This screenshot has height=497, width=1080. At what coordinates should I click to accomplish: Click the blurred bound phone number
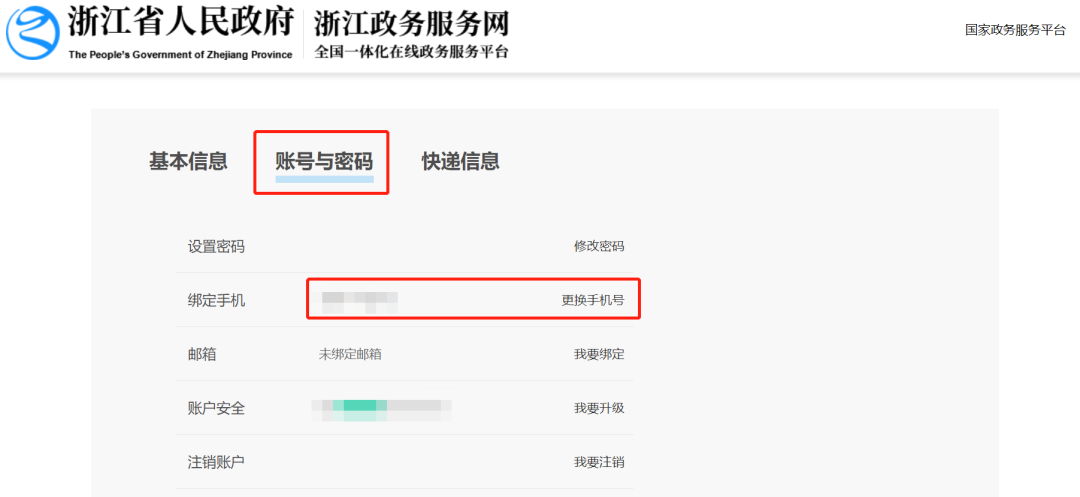(360, 299)
